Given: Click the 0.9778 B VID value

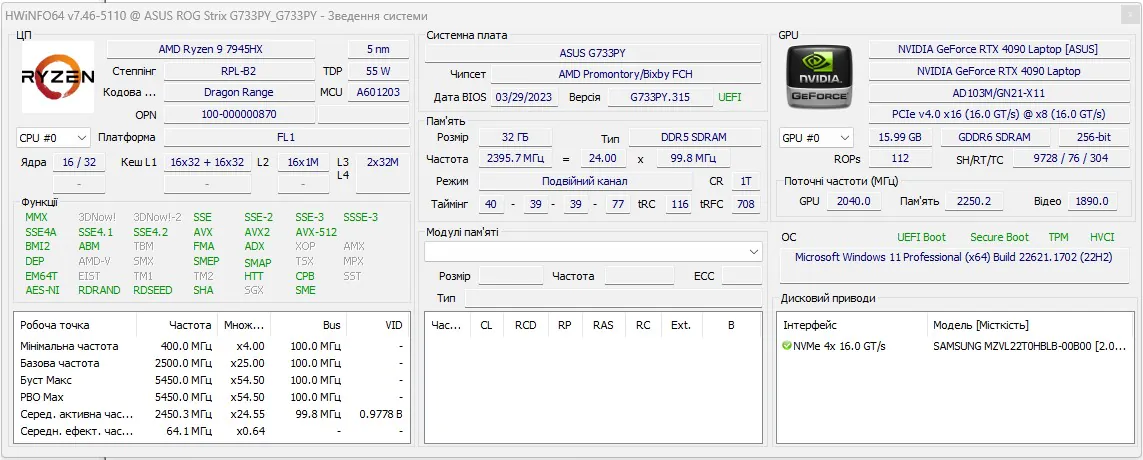Looking at the screenshot, I should coord(381,414).
